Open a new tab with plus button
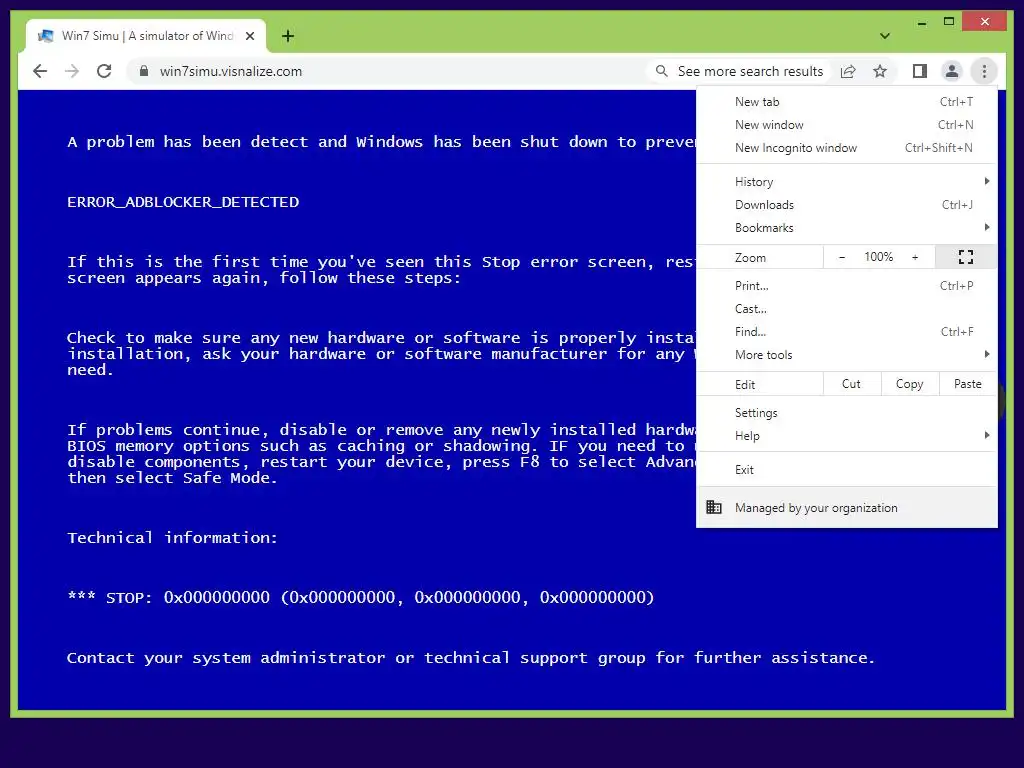Image resolution: width=1024 pixels, height=768 pixels. click(x=288, y=36)
